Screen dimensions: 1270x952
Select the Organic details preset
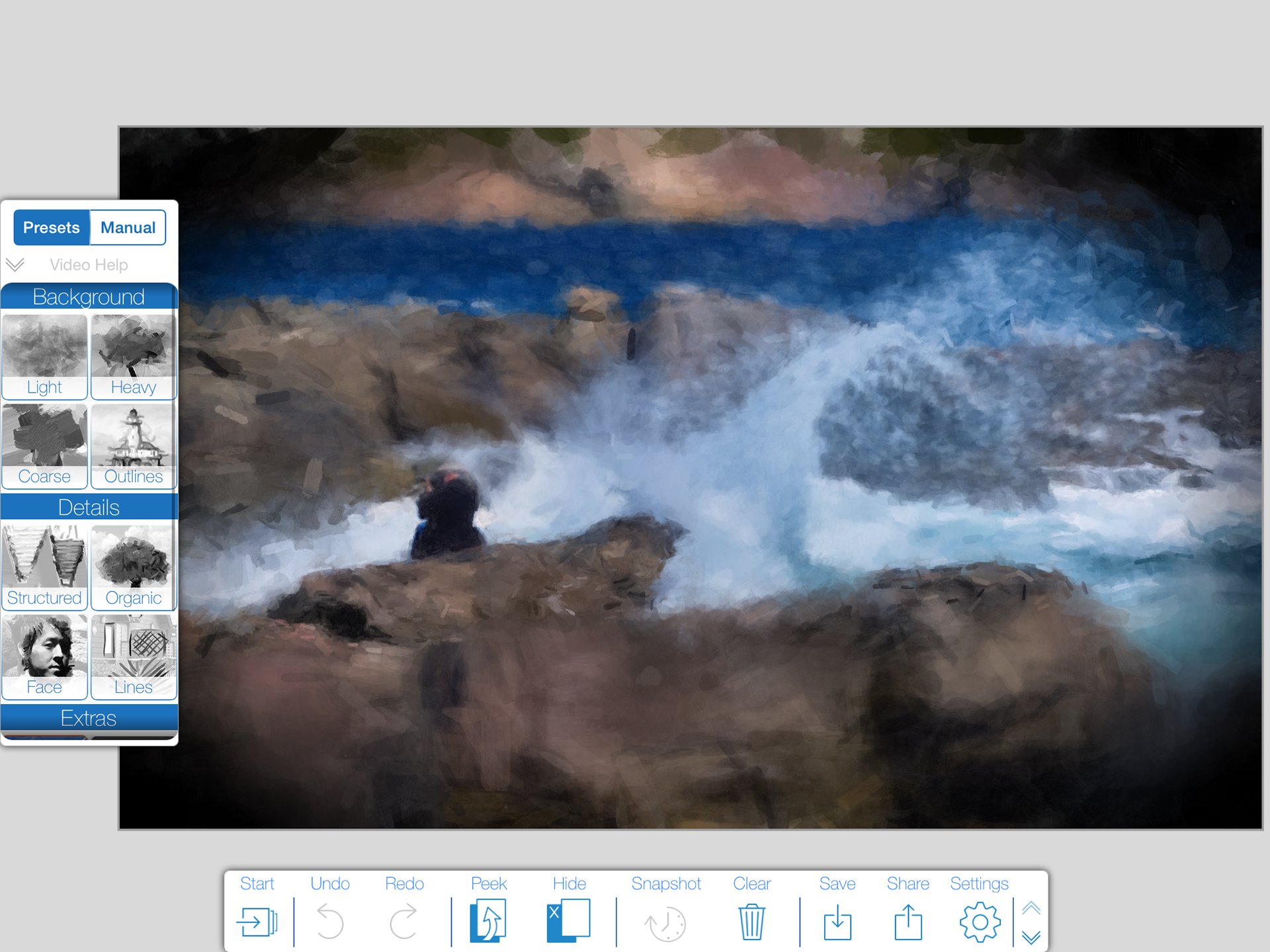[x=134, y=567]
